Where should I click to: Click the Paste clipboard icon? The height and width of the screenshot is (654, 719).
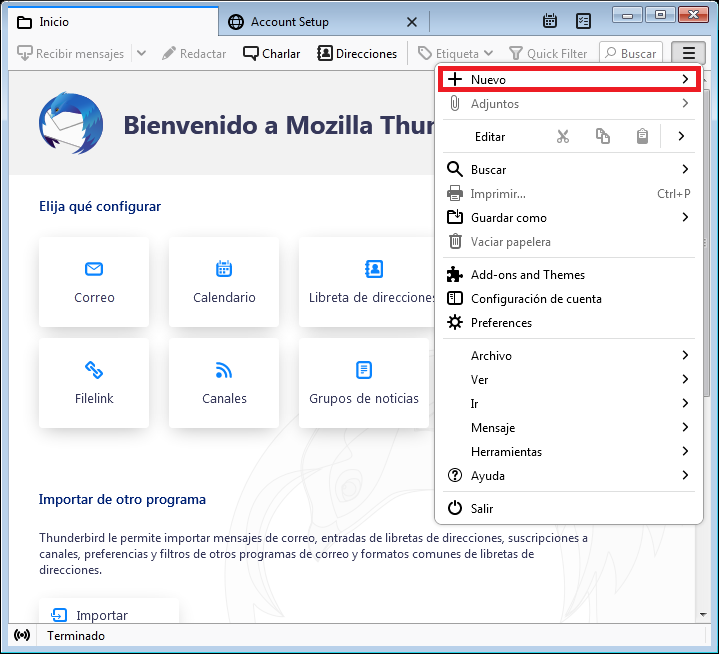coord(642,136)
